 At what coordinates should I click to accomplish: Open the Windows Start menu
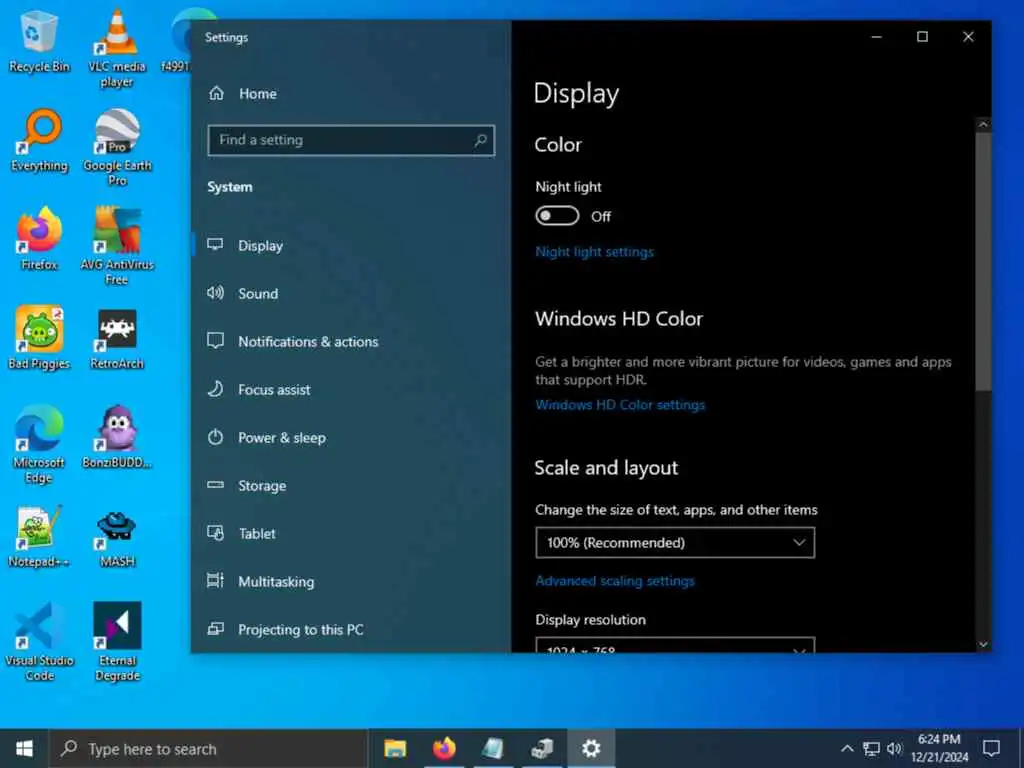24,748
